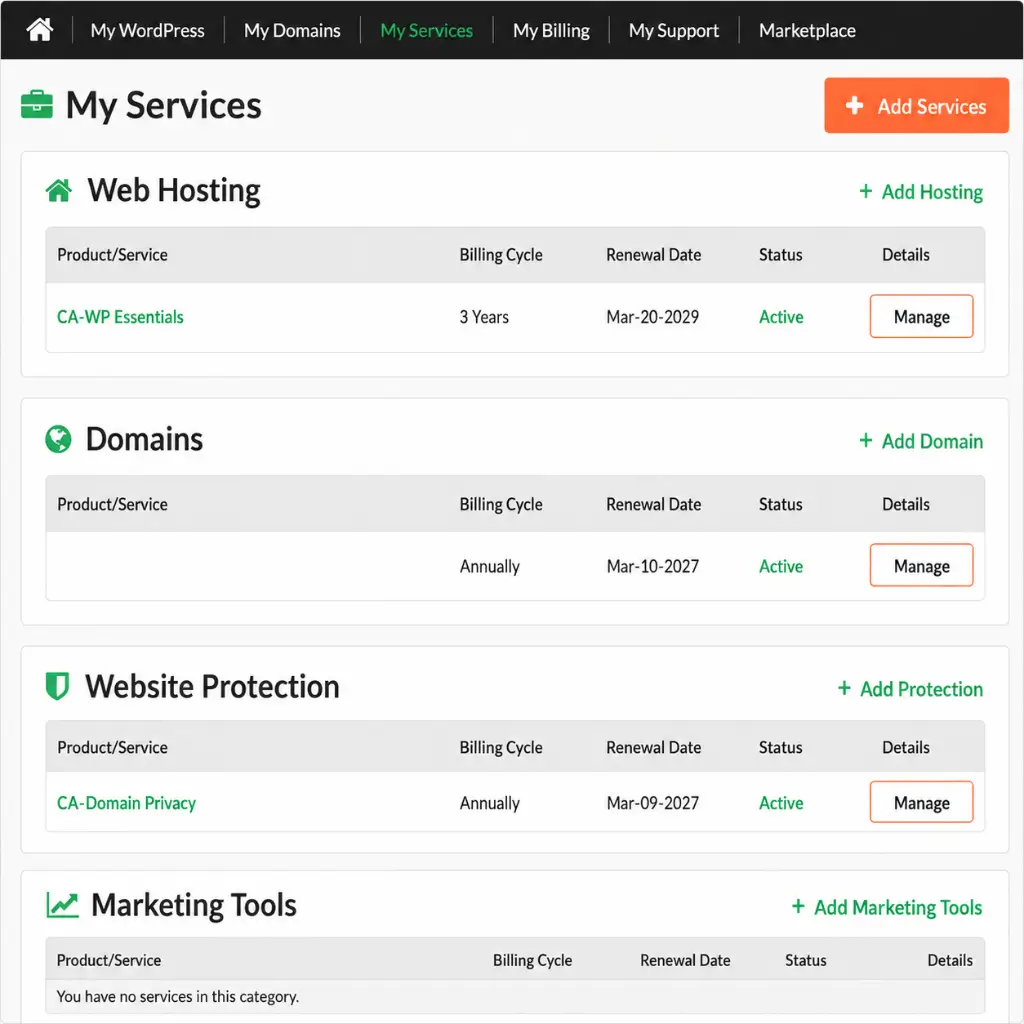Click the Website Protection section heading

pyautogui.click(x=212, y=686)
